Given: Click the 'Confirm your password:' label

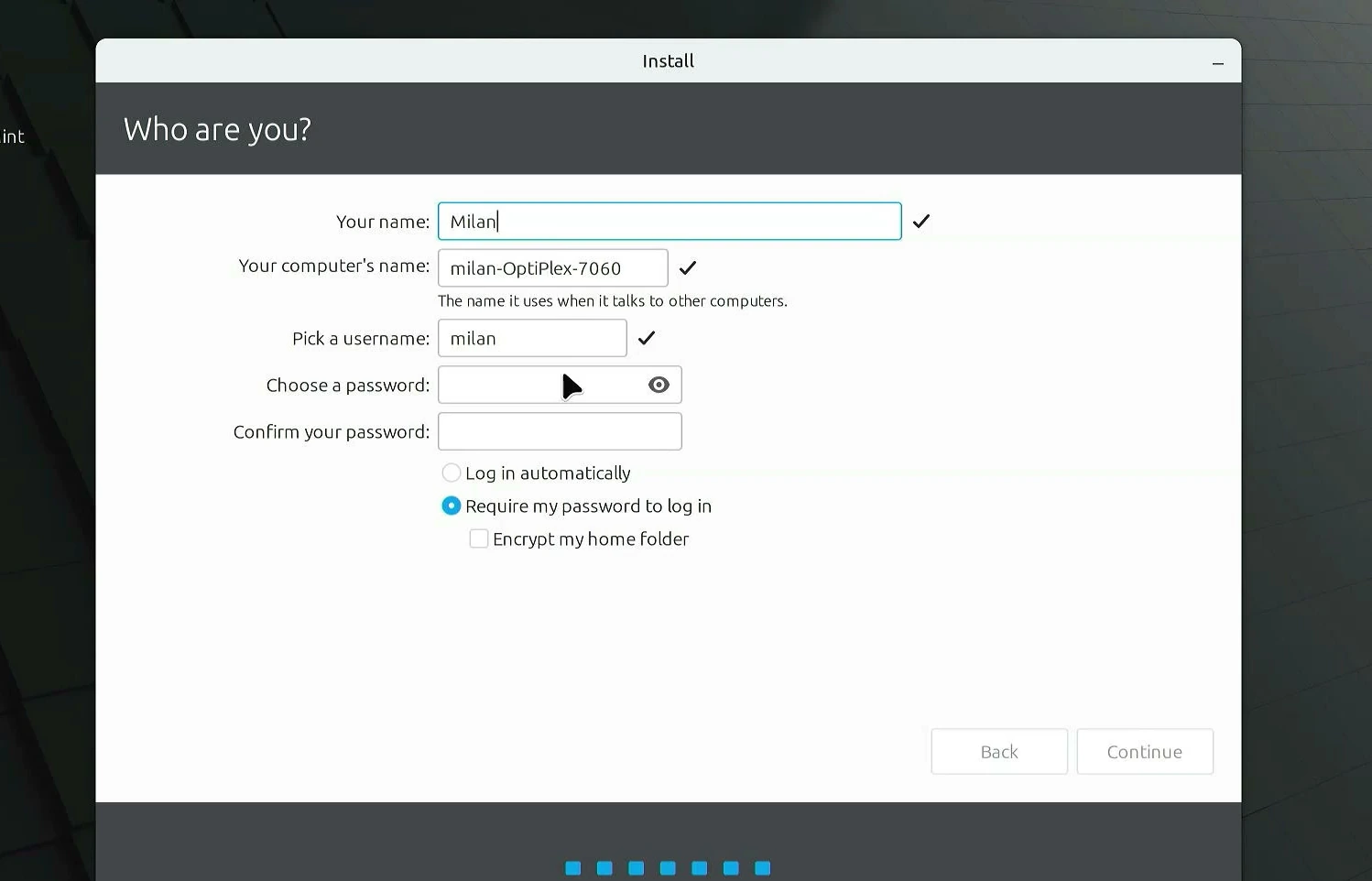Looking at the screenshot, I should 332,432.
